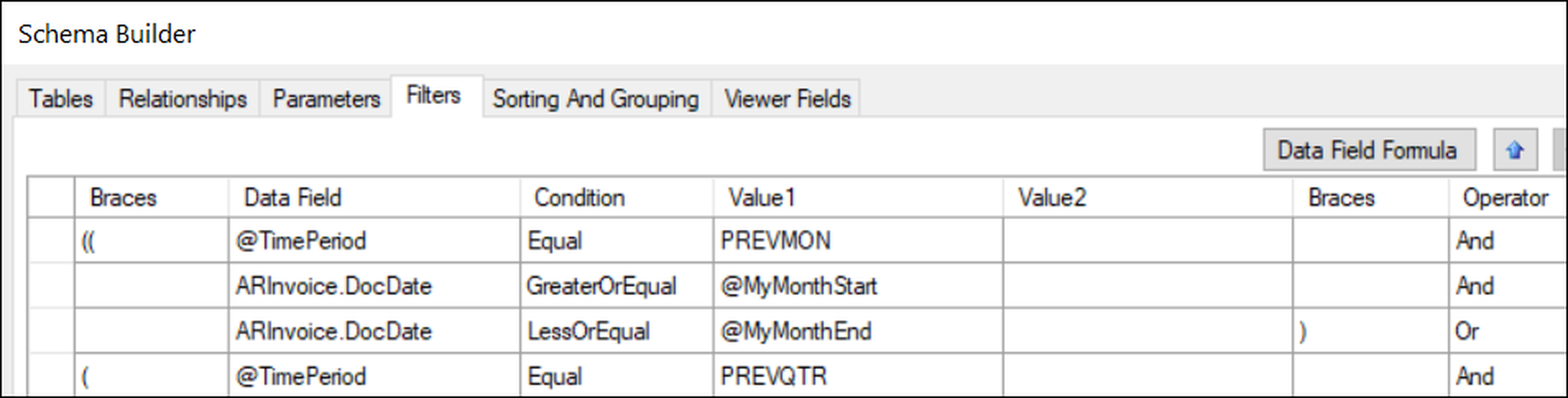Click the double opening braces cell

point(152,241)
